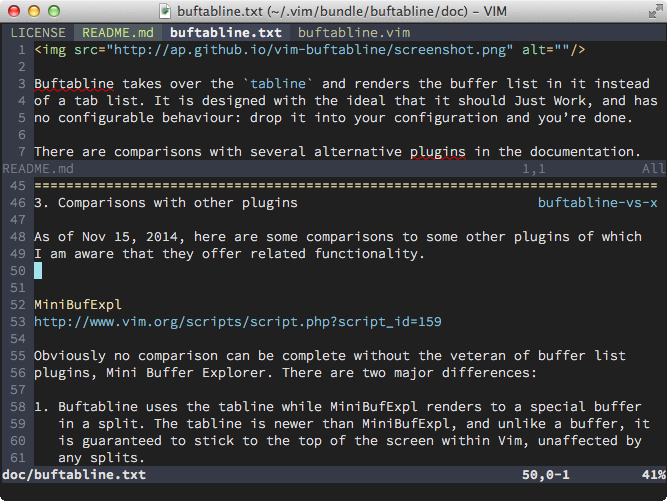Viewport: 667px width, 501px height.
Task: Click the README.md split status line
Action: 334,169
